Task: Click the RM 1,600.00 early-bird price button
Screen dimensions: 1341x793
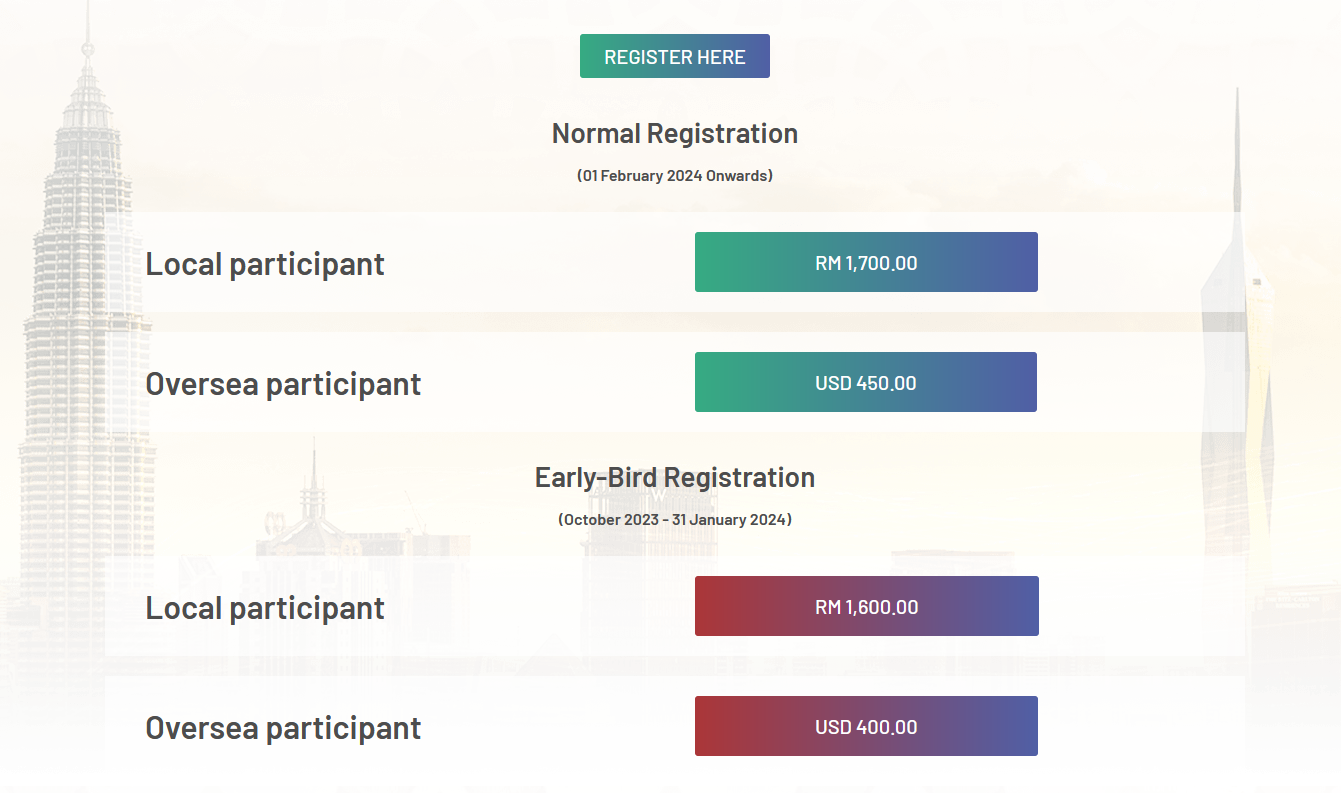Action: [866, 606]
